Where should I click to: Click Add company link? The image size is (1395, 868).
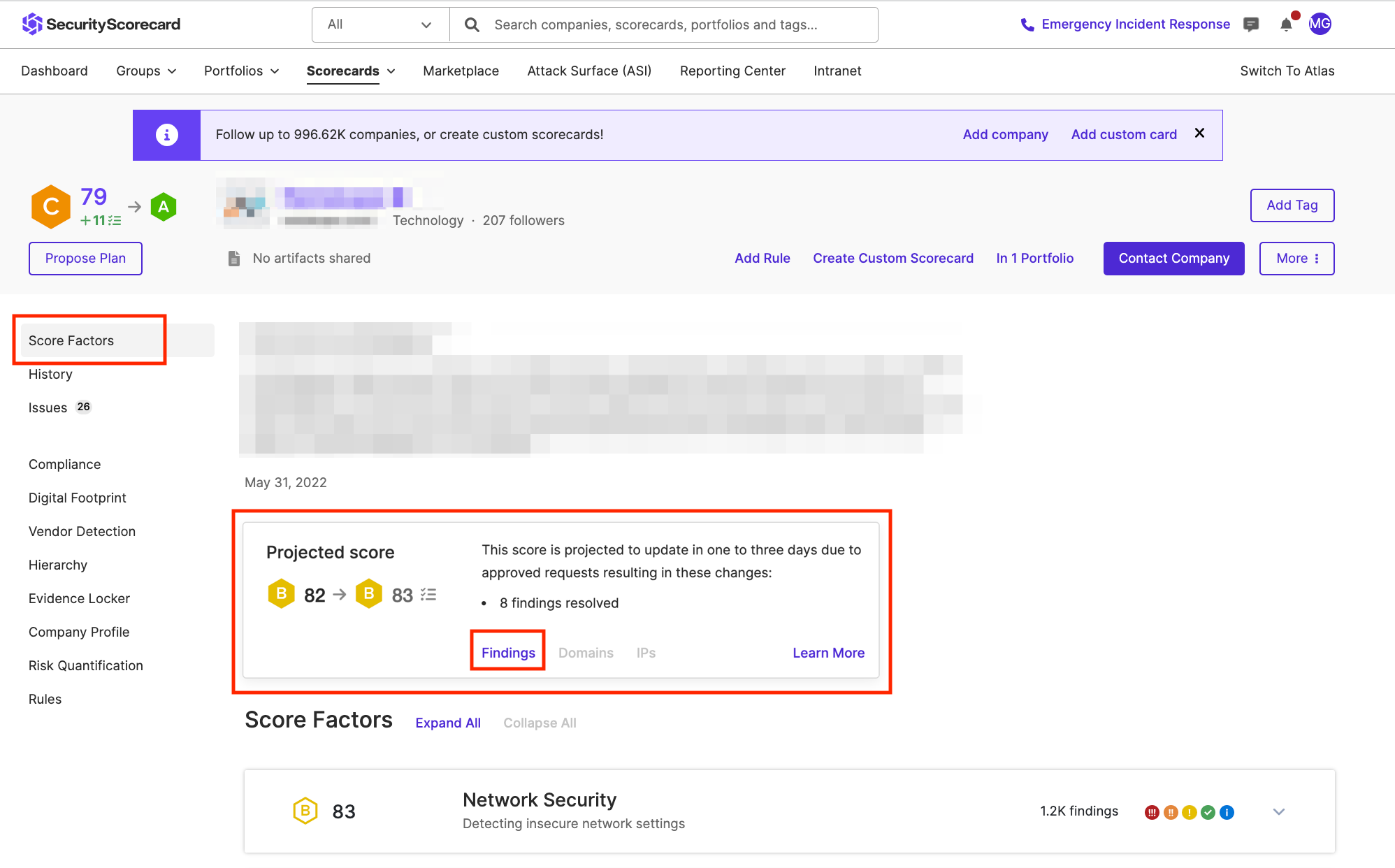click(x=1006, y=135)
